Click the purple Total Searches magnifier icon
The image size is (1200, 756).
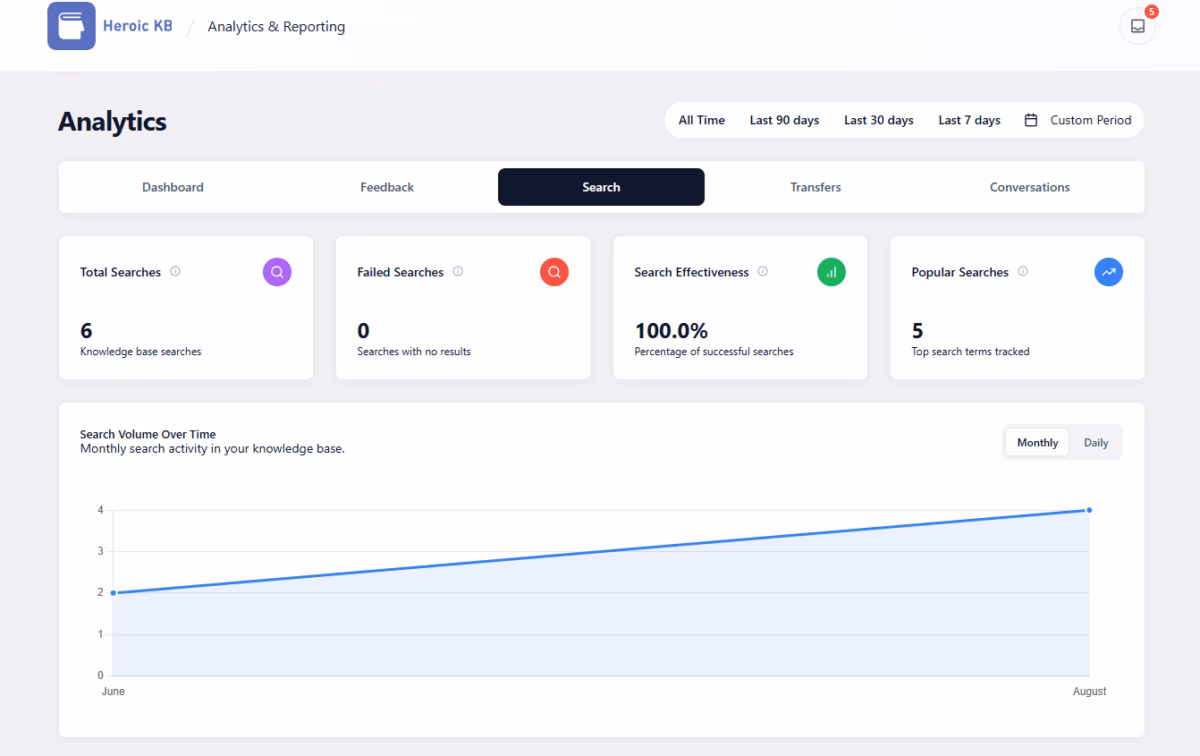(x=277, y=271)
